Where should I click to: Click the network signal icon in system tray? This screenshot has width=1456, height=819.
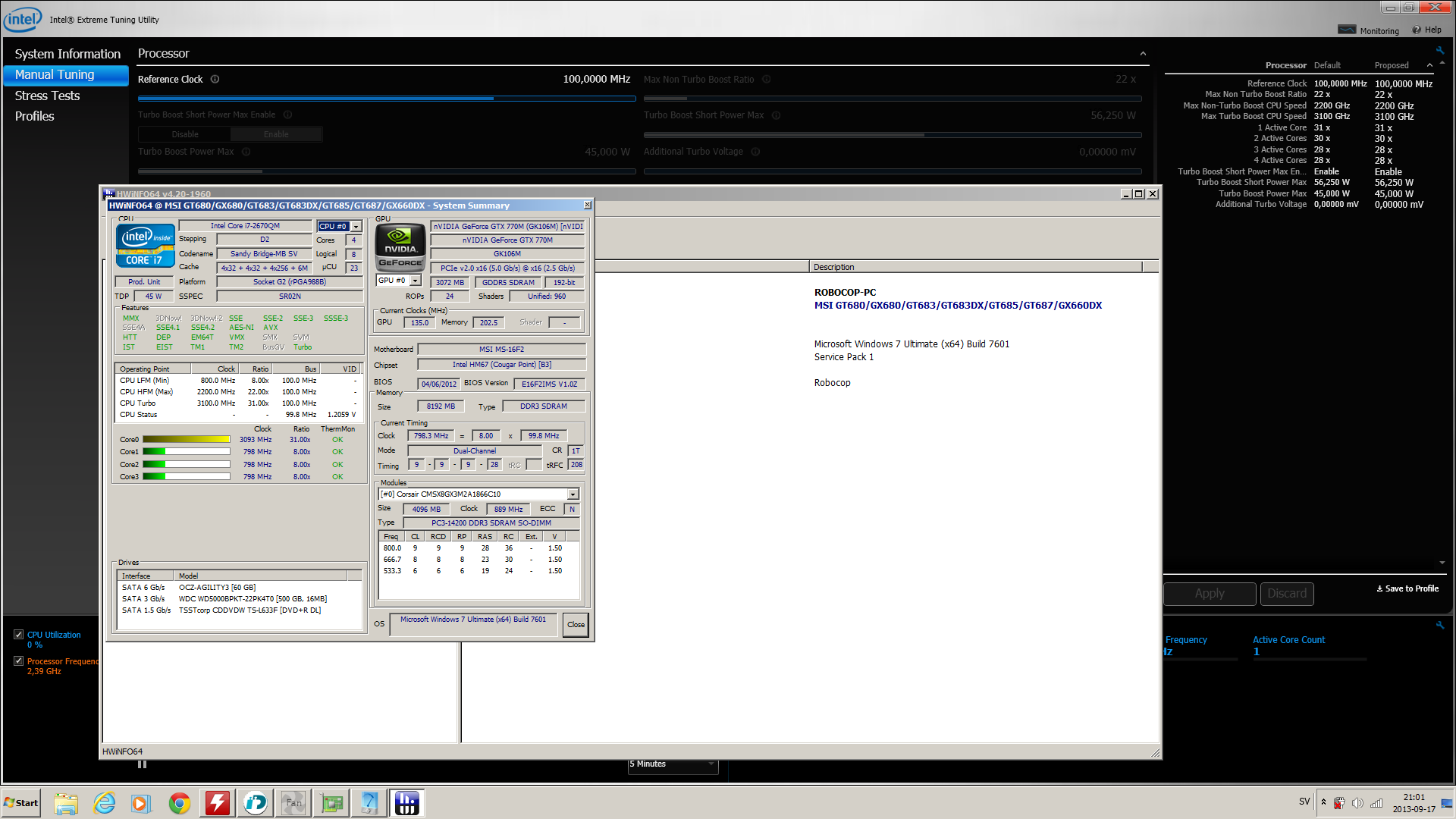point(1376,803)
